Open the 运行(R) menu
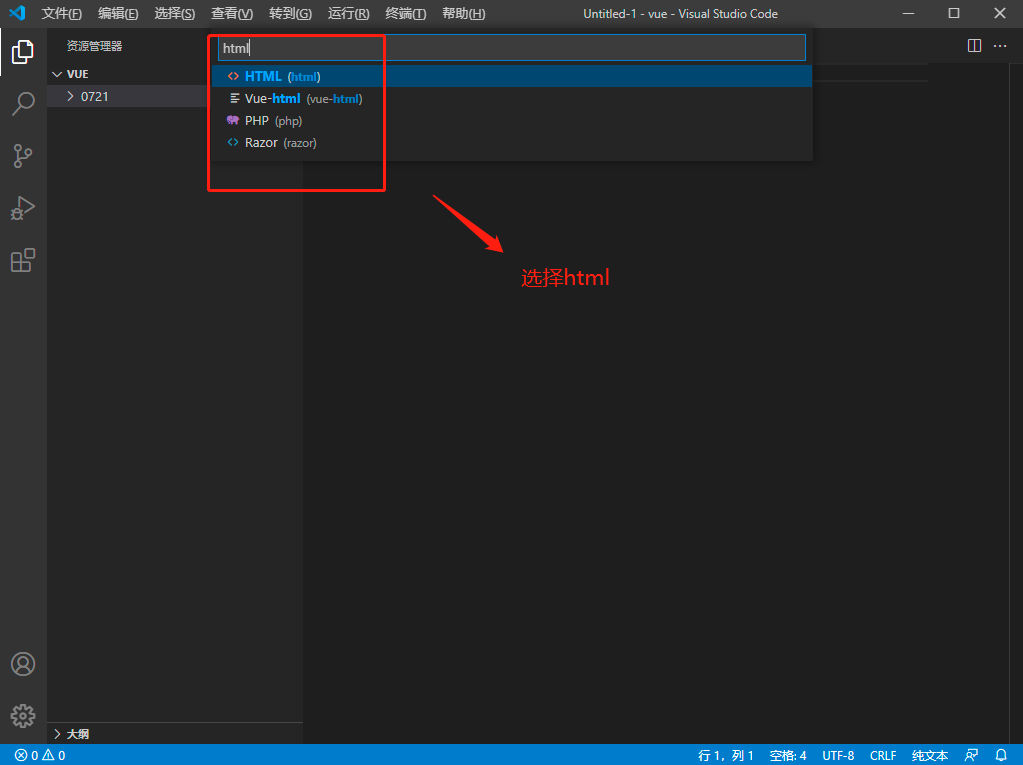This screenshot has width=1023, height=765. [x=348, y=14]
